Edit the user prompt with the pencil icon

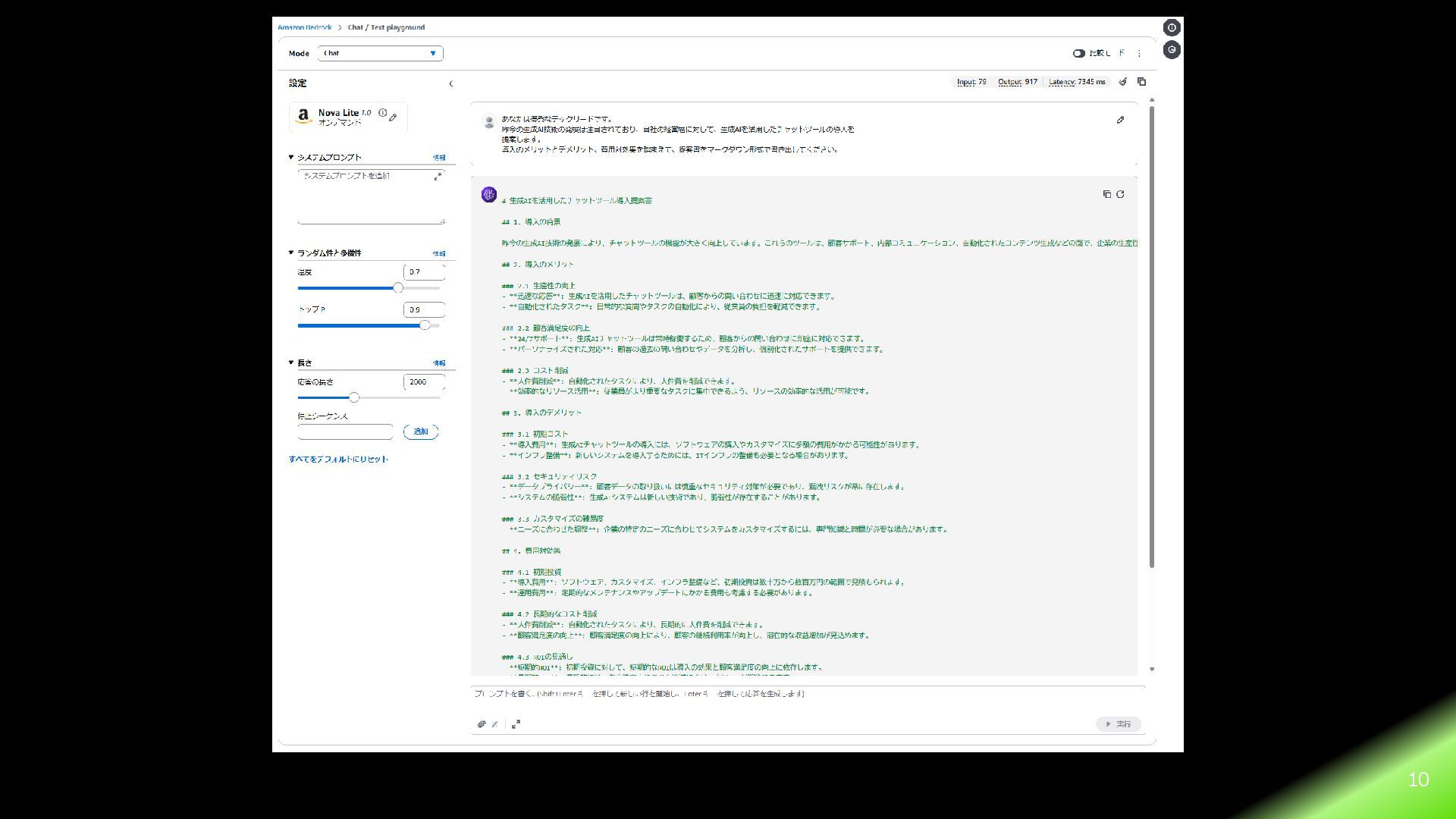pos(1120,120)
